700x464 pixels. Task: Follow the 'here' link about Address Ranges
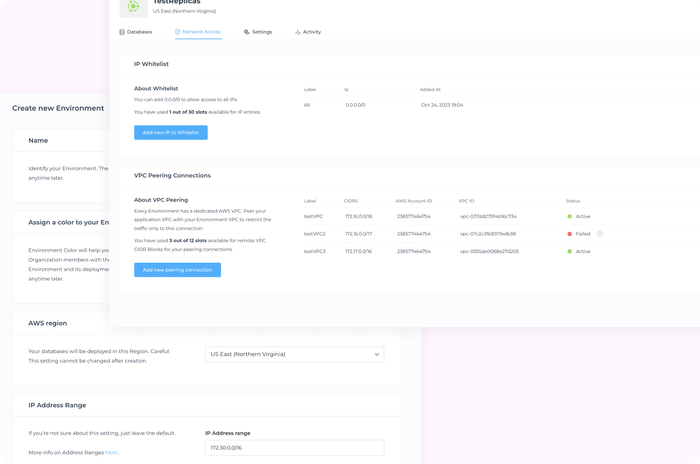(x=111, y=452)
